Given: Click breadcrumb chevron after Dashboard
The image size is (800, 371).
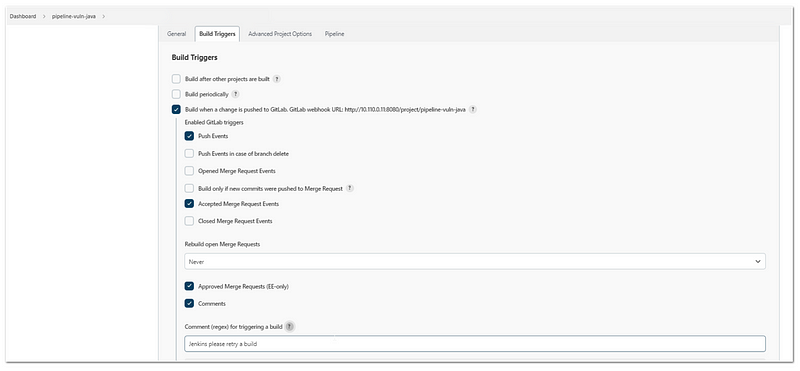Looking at the screenshot, I should tap(44, 16).
